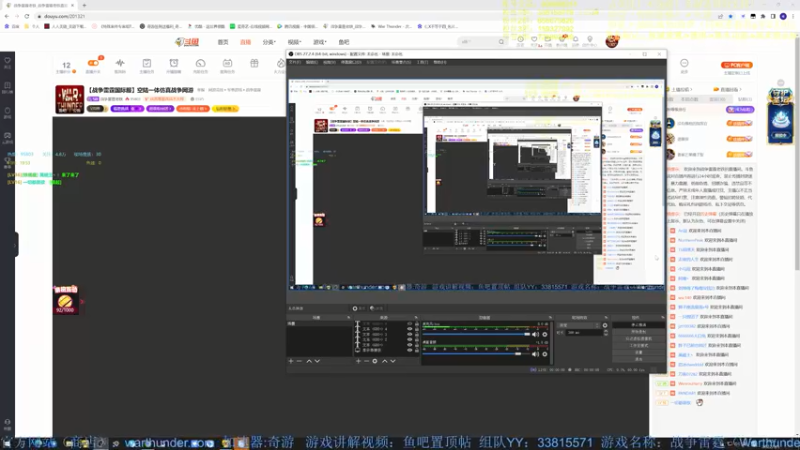Viewport: 800px width, 450px height.
Task: Toggle lock for 显示器捕获 source
Action: (416, 350)
